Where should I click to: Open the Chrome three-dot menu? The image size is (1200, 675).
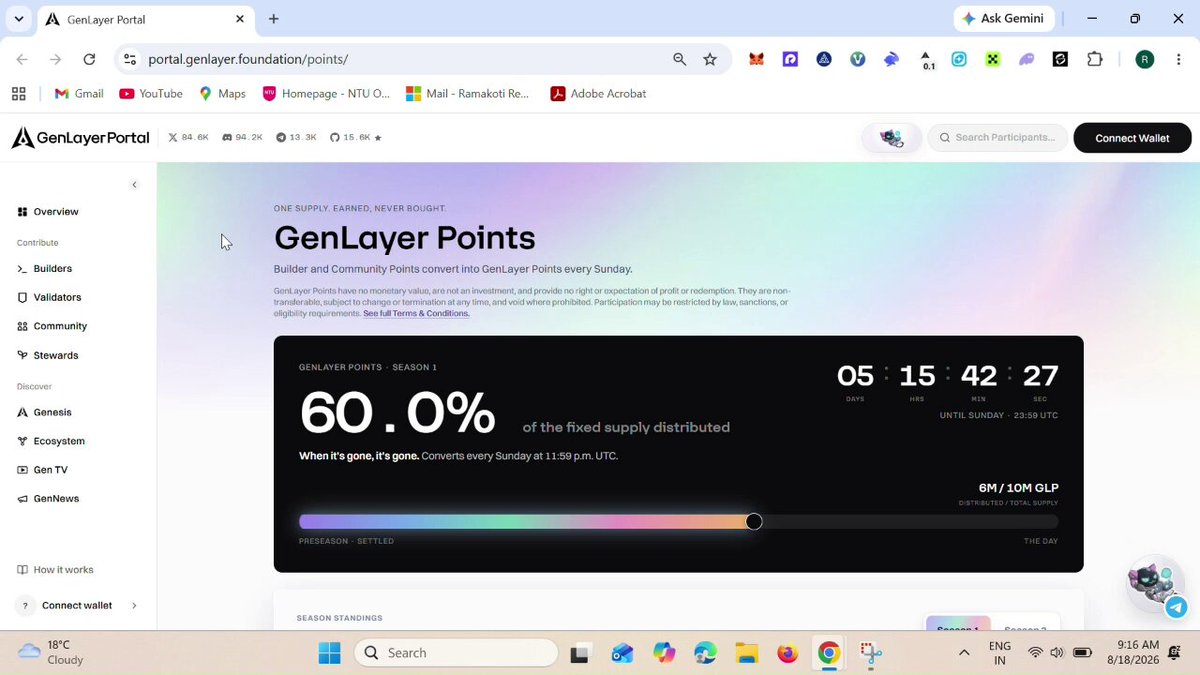coord(1178,60)
